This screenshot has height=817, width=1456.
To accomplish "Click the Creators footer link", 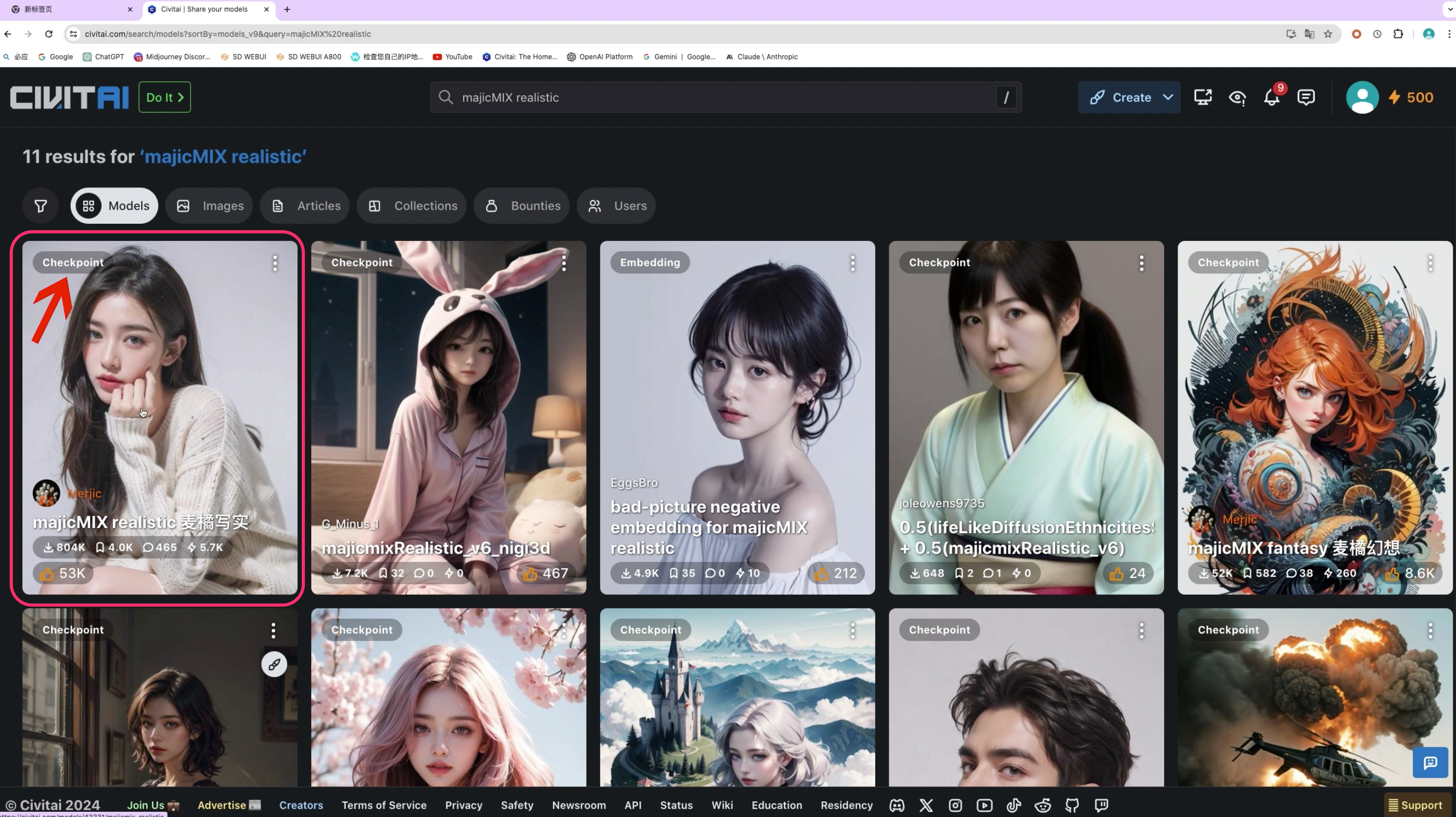I will (x=301, y=805).
